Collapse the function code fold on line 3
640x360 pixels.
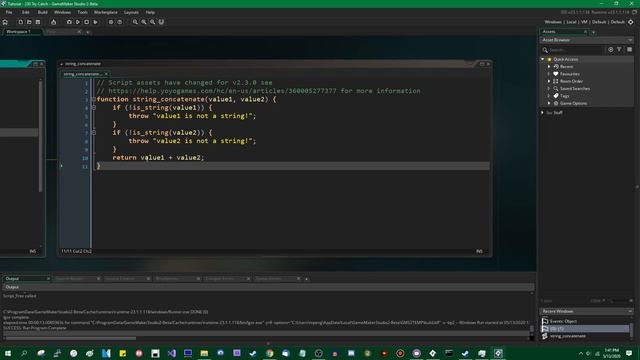click(x=93, y=99)
